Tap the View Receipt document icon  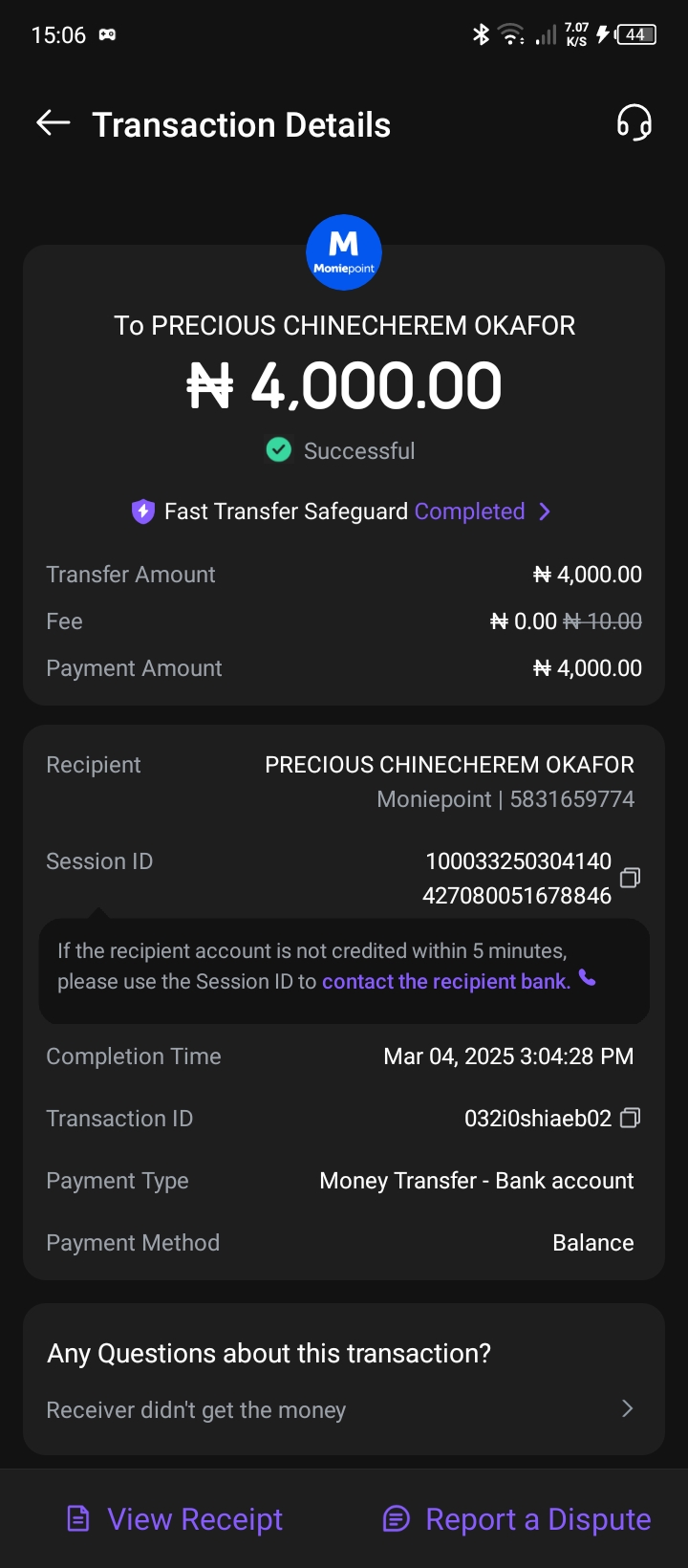point(78,1518)
